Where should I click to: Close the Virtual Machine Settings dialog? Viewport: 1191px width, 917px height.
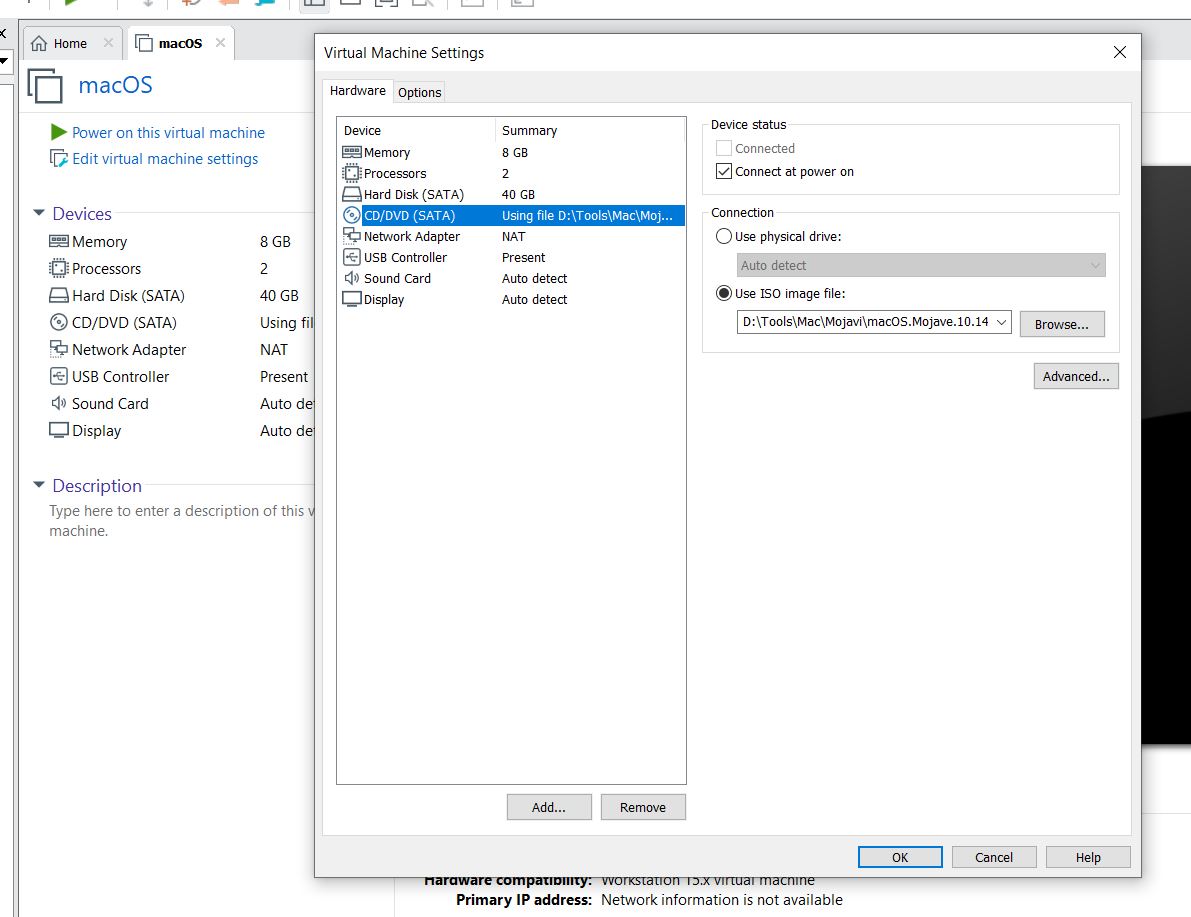[x=1120, y=52]
